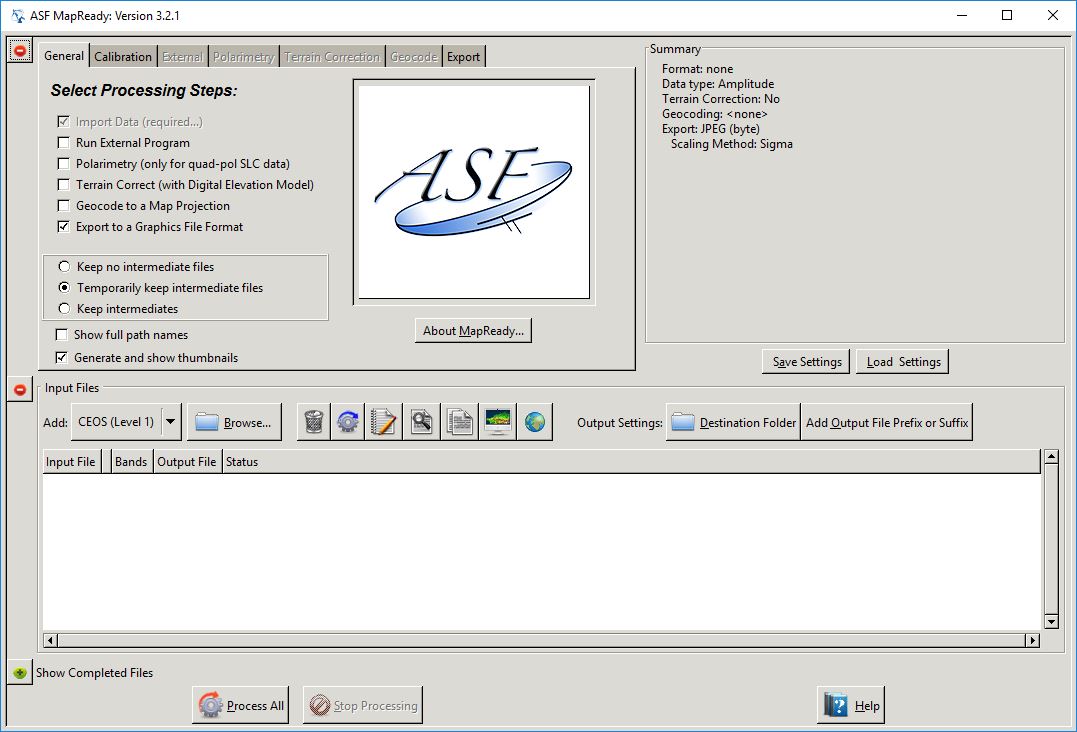Select Temporarily keep intermediate files option

(64, 287)
